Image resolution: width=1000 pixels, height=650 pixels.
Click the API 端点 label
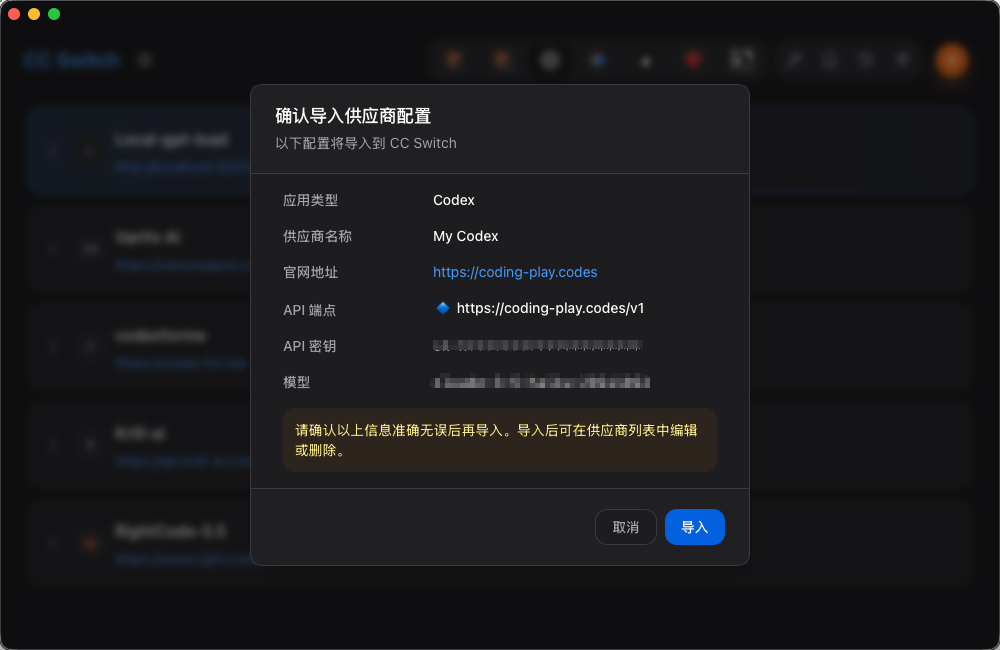[309, 310]
